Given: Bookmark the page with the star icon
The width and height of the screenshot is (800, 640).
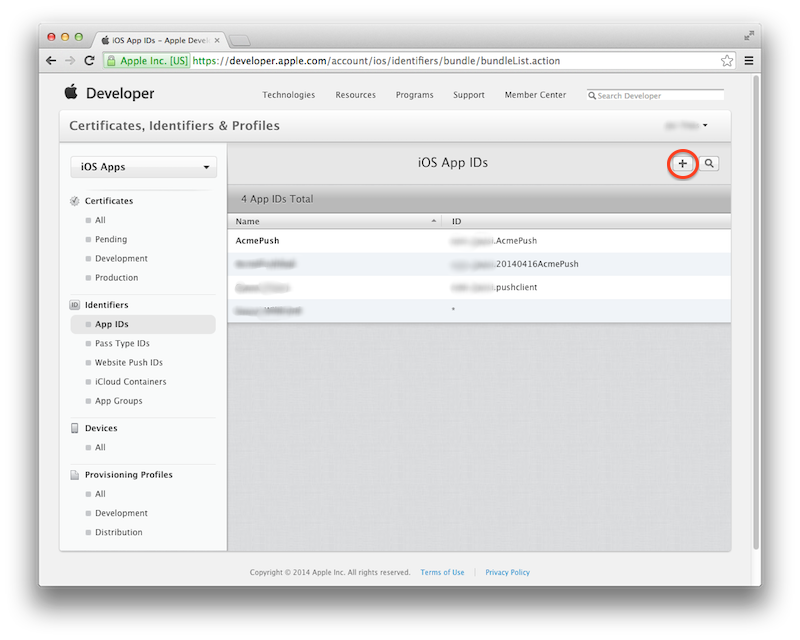Looking at the screenshot, I should pos(727,61).
